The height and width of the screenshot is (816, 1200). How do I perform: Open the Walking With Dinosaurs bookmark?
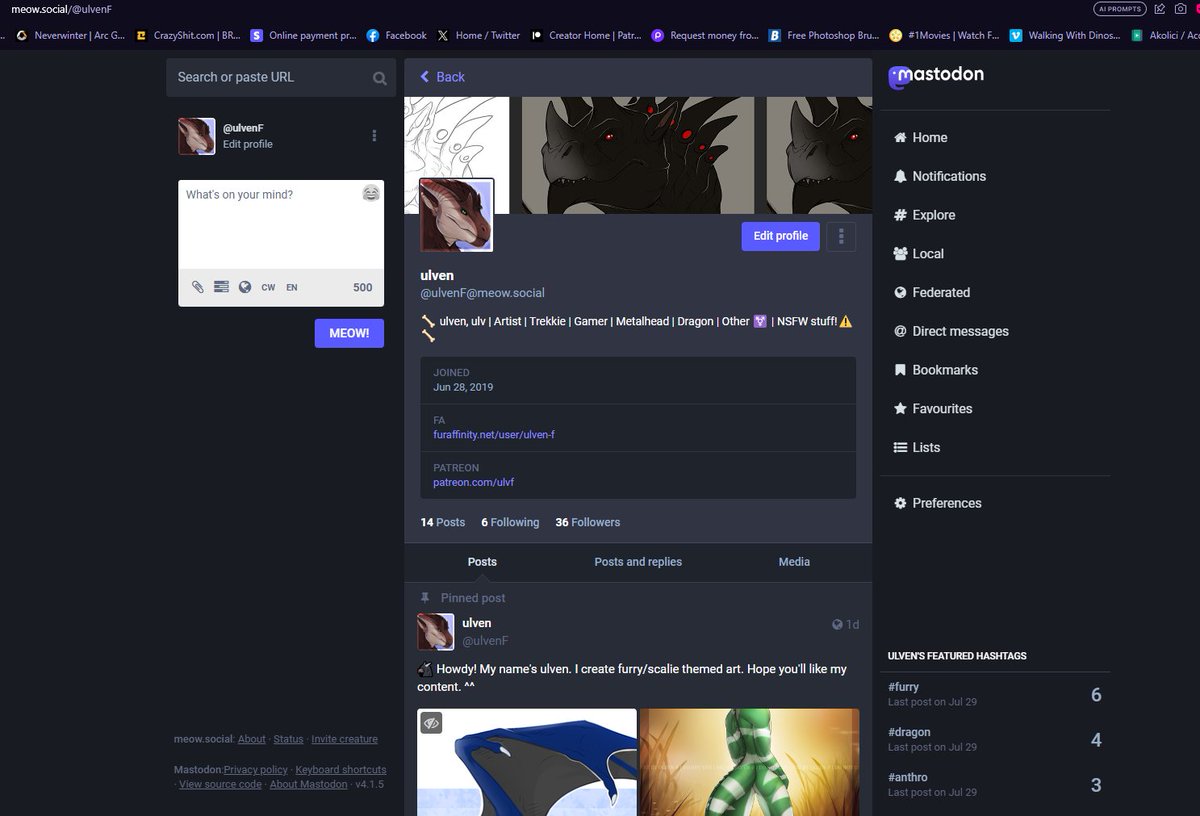(1065, 35)
